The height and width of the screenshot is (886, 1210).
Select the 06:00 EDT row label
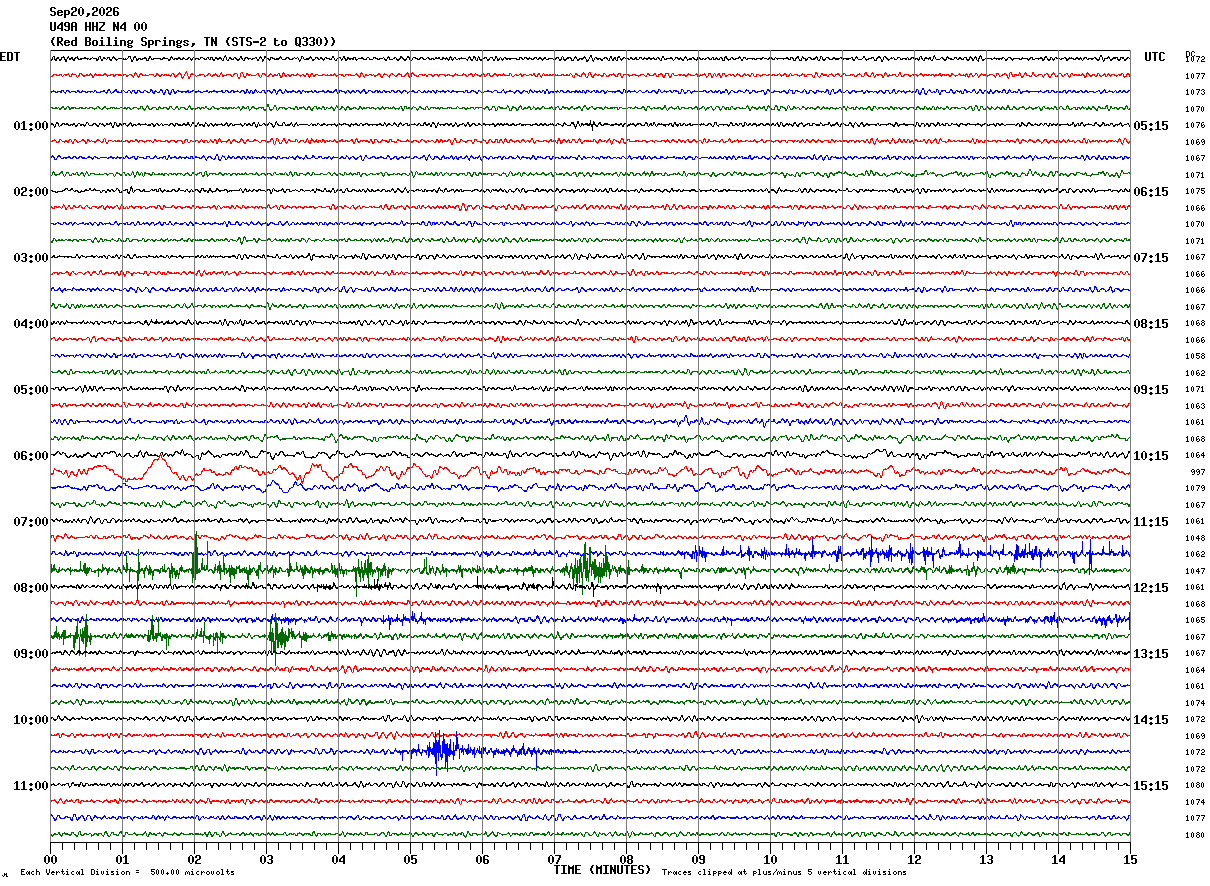pos(30,456)
